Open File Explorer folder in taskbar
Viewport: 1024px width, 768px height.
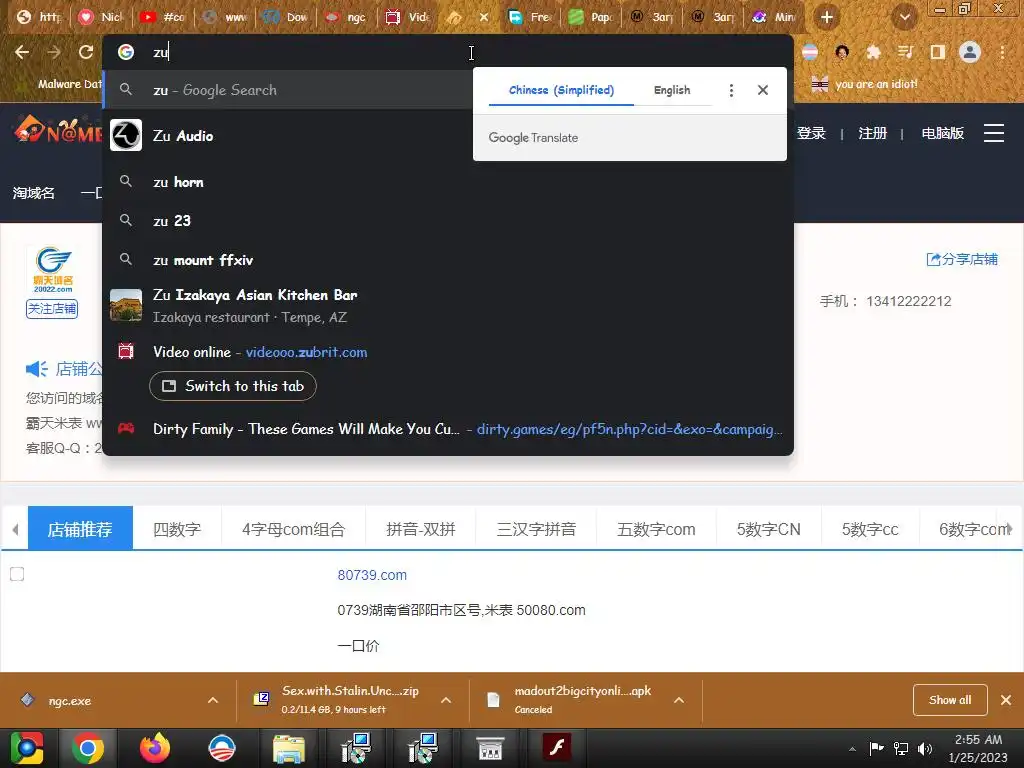coord(289,748)
